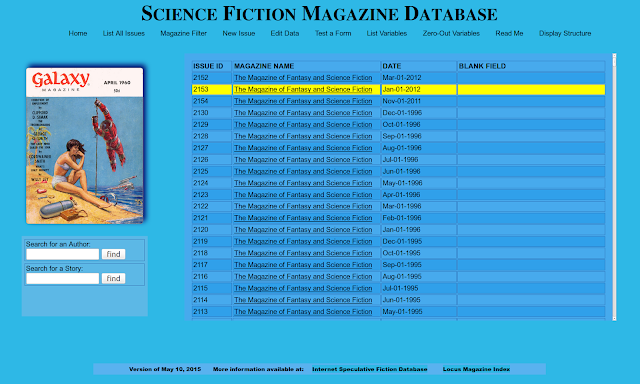Open Locus Magazine Index link
640x384 pixels.
pos(476,369)
